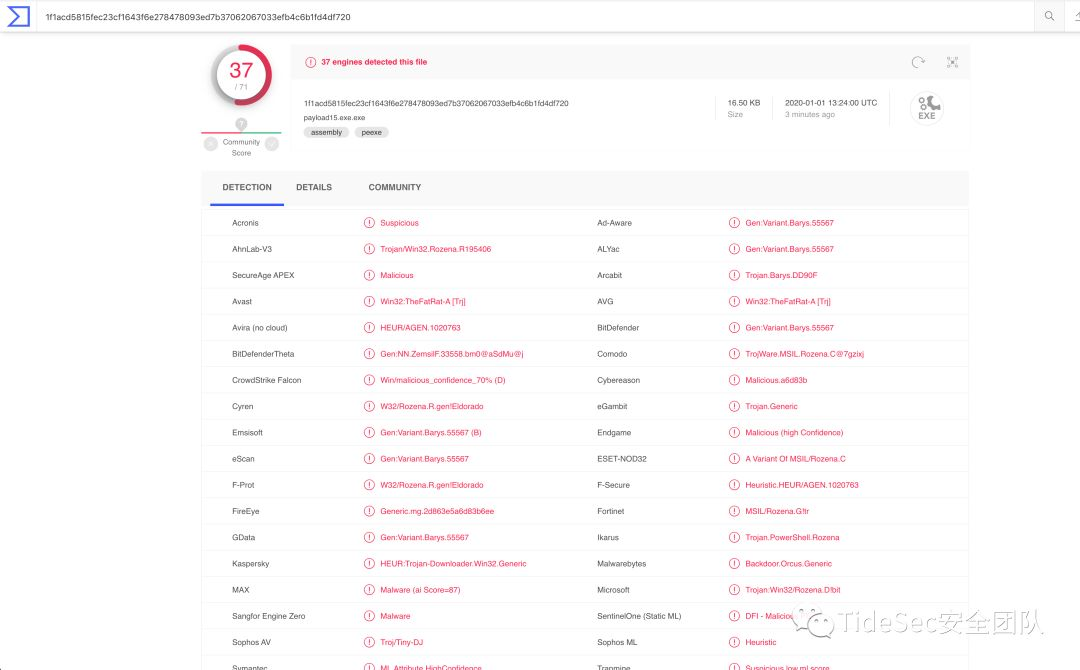Click the alert icon in the FireEye row

pyautogui.click(x=369, y=512)
